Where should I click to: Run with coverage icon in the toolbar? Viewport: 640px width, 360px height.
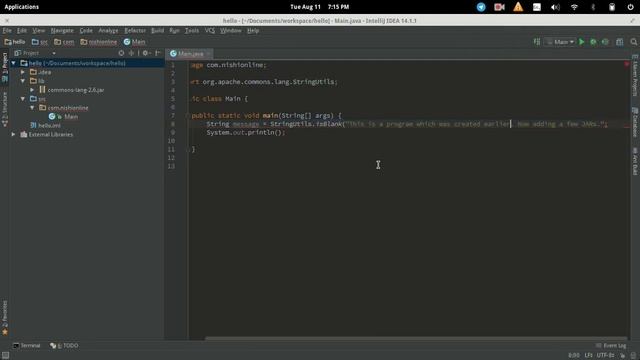[x=605, y=42]
